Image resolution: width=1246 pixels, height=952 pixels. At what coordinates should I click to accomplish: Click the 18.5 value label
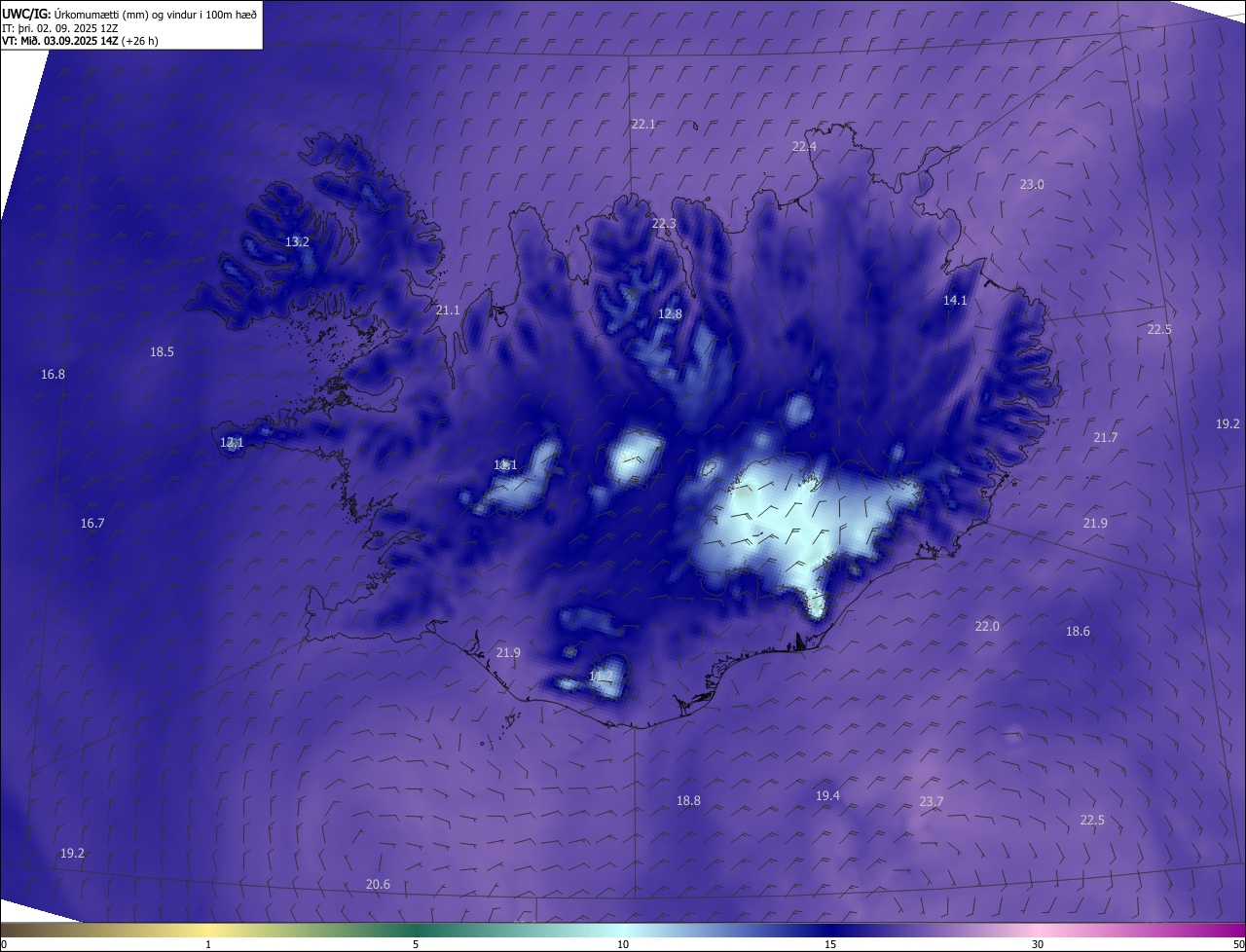tap(162, 352)
